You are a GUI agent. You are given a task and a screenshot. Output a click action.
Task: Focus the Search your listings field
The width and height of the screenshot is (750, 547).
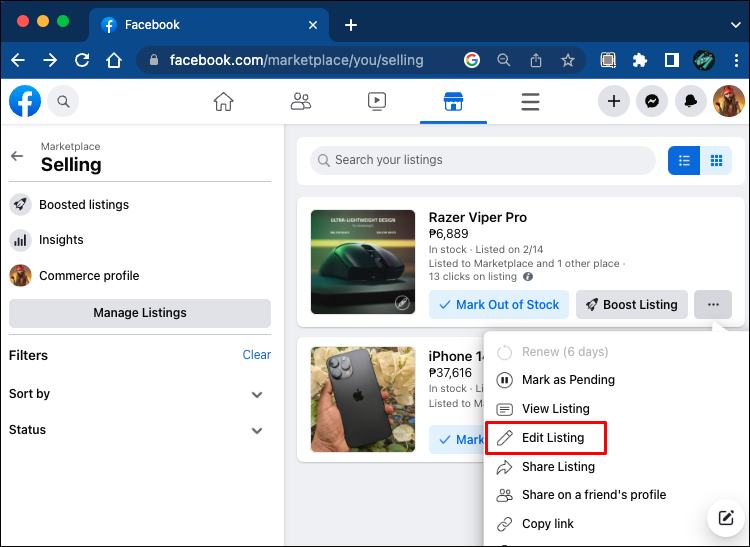click(483, 160)
